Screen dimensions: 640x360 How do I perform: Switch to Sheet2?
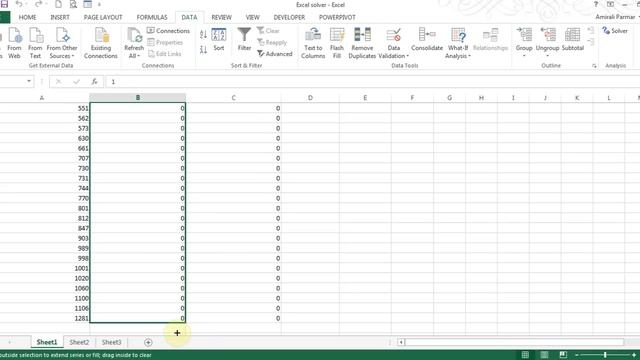coord(79,342)
